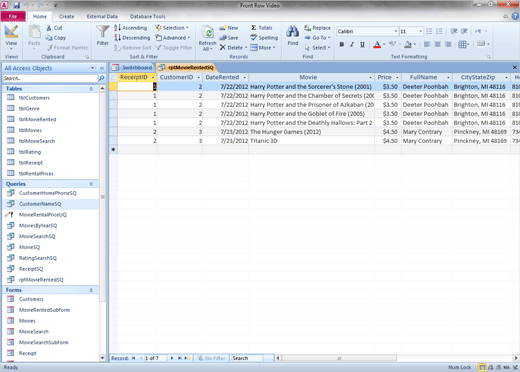The image size is (520, 372).
Task: Collapse the Tables group
Action: (x=91, y=89)
